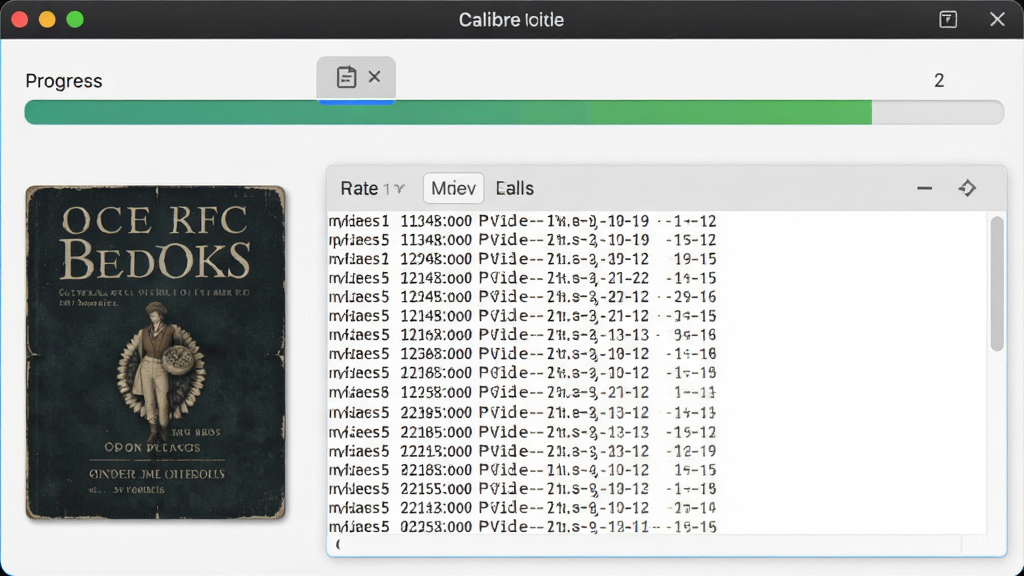Select the Mdev tab
Screen dimensions: 1024x576
(x=453, y=188)
